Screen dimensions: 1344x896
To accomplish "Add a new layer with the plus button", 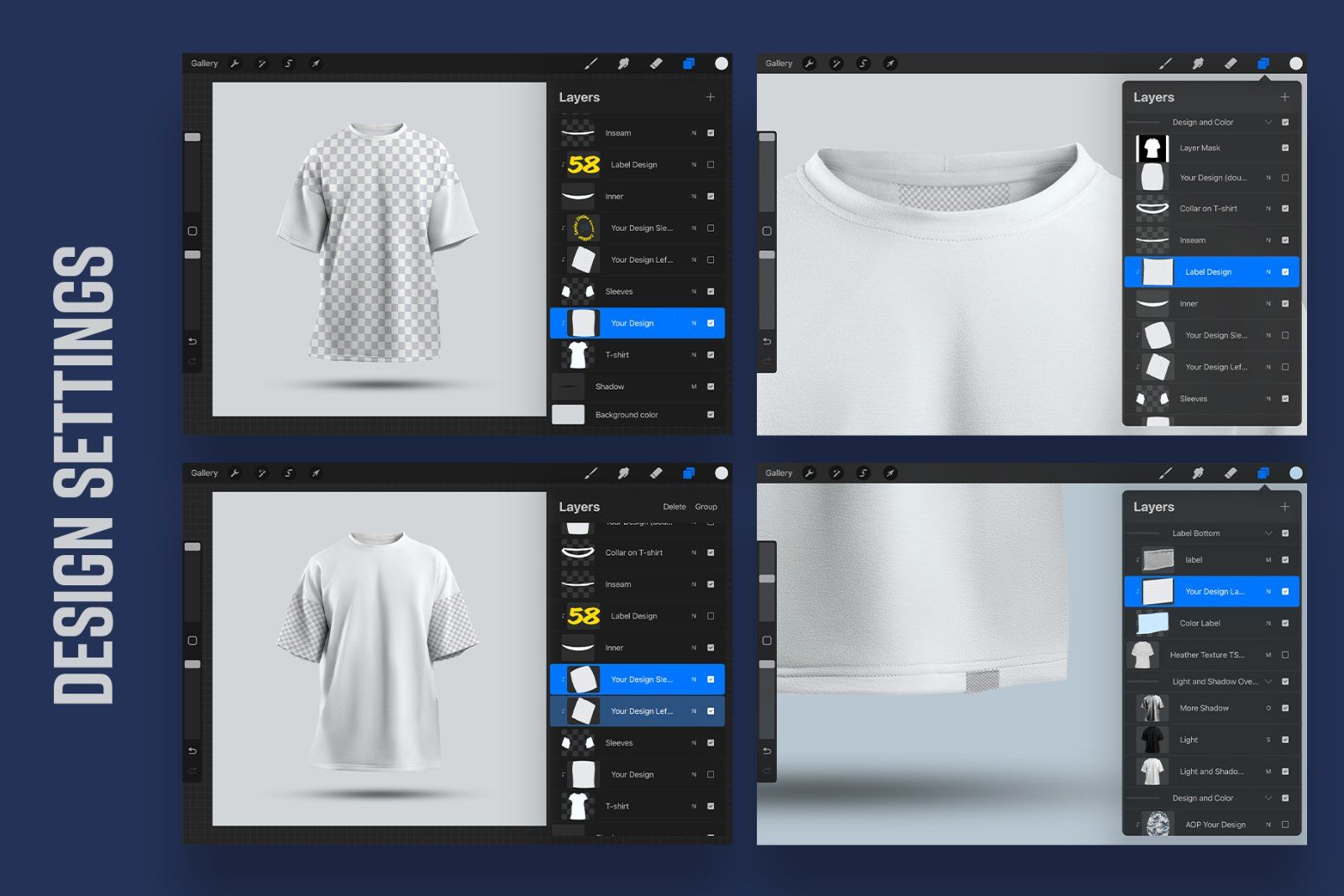I will click(710, 97).
